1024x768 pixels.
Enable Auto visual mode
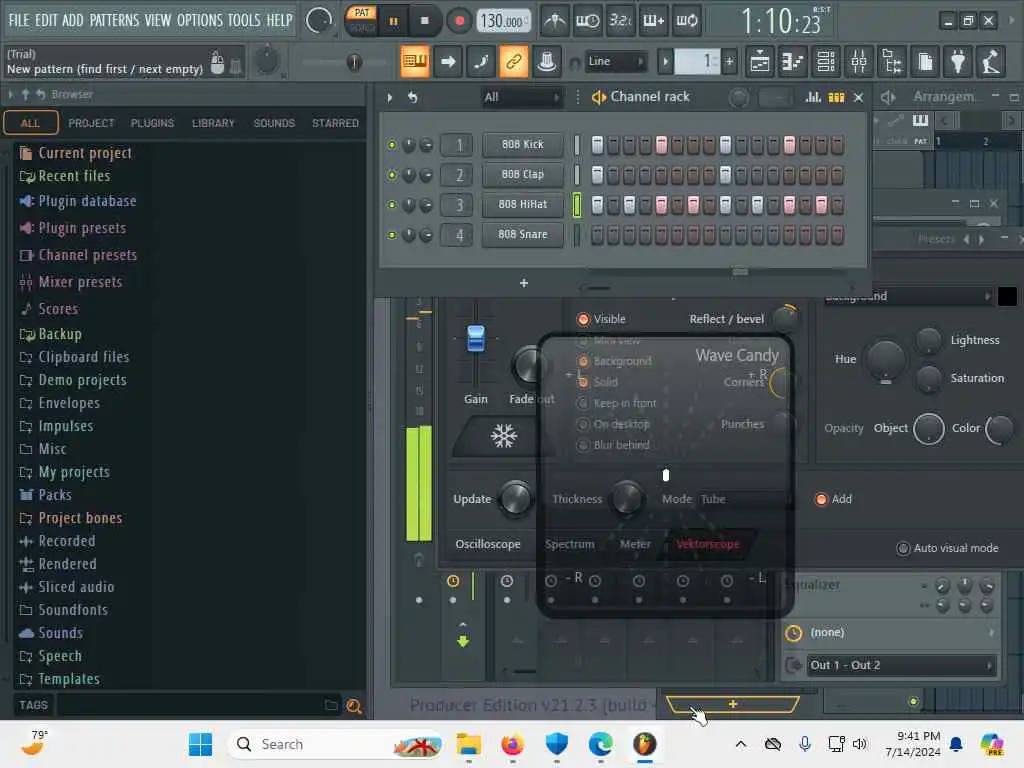tap(903, 549)
